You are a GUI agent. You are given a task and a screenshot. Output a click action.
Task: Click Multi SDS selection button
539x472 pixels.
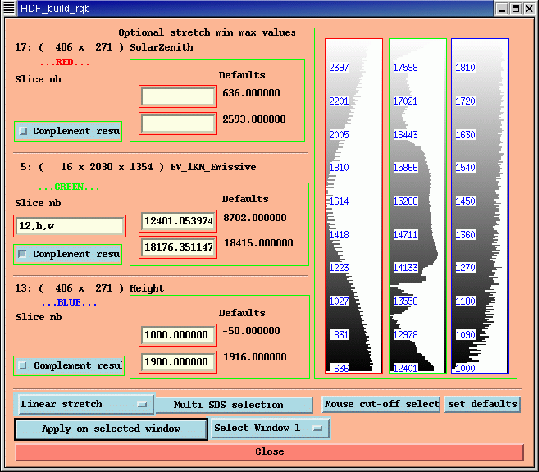pyautogui.click(x=234, y=405)
